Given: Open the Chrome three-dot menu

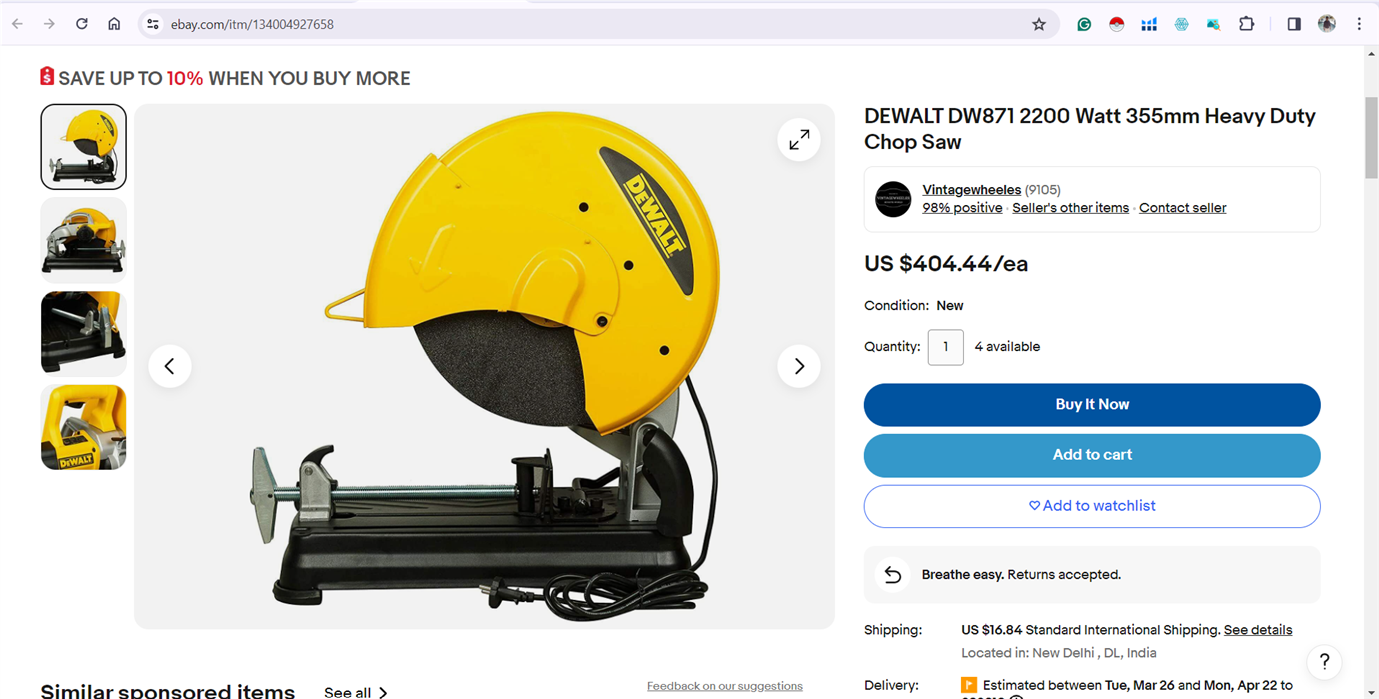Looking at the screenshot, I should coord(1359,24).
